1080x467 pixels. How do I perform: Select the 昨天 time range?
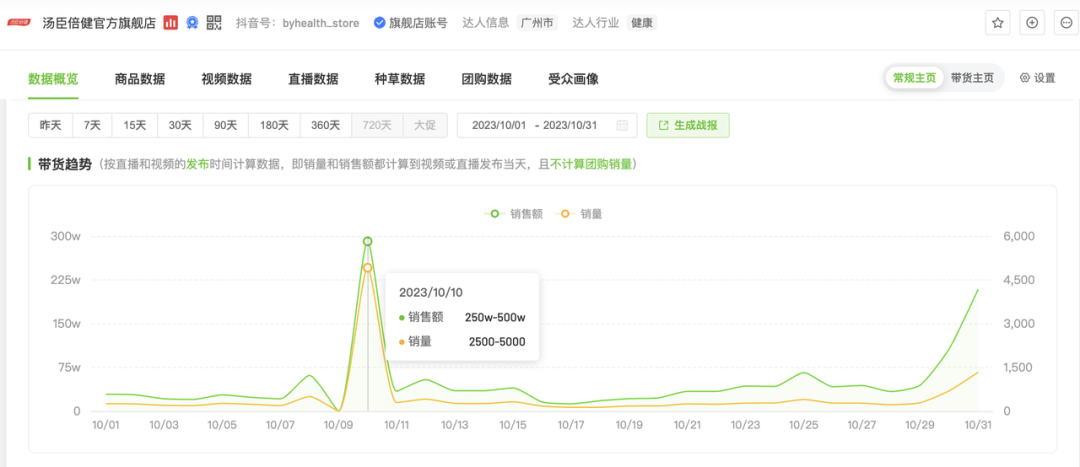click(51, 125)
